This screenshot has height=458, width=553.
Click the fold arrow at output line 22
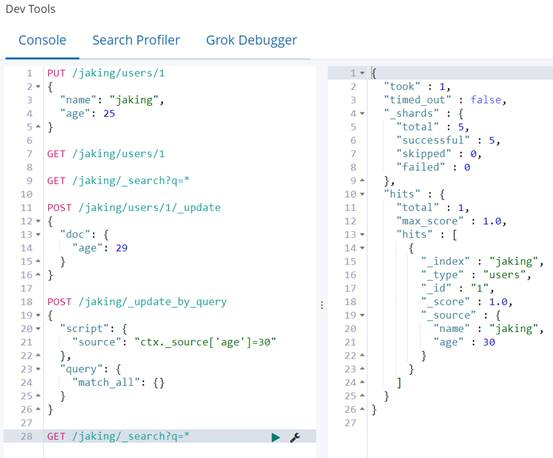point(362,355)
